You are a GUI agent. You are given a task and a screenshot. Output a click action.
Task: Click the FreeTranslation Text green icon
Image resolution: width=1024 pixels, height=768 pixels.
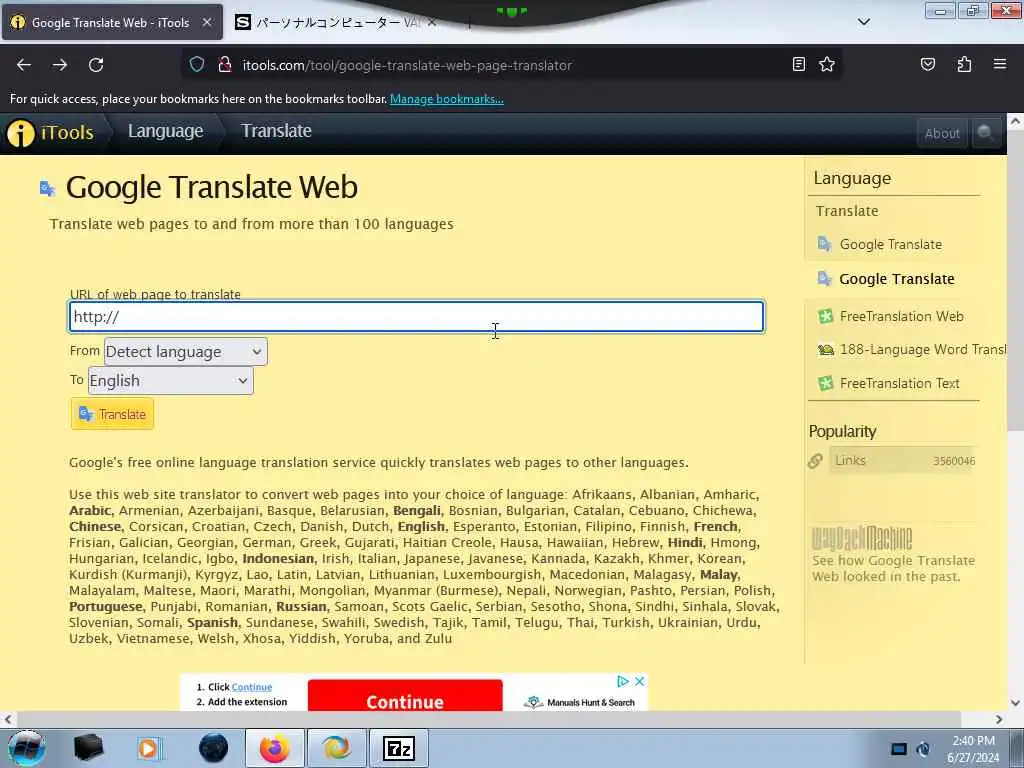[x=825, y=383]
